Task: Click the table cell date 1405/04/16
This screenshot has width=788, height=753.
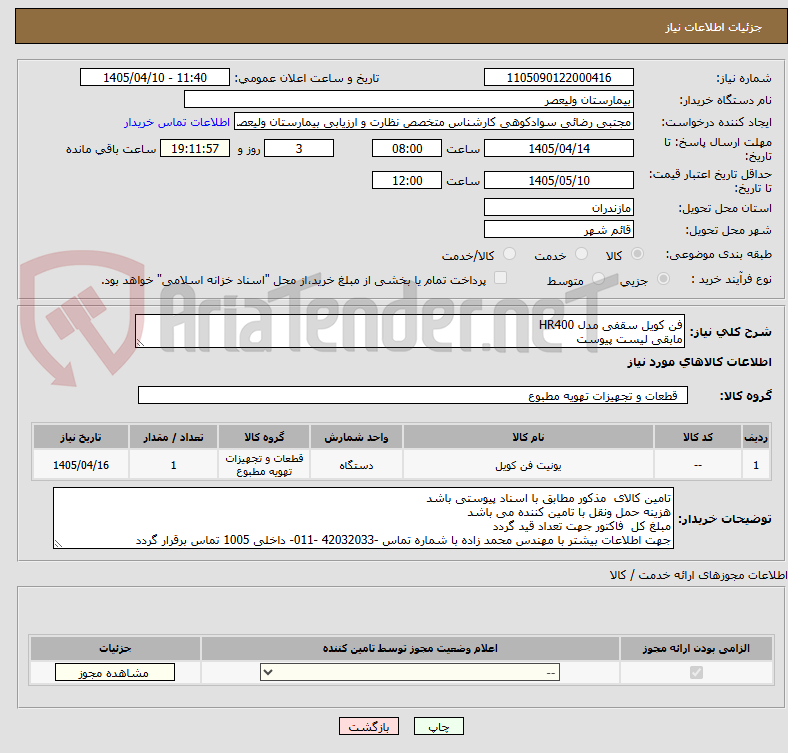Action: click(x=81, y=465)
